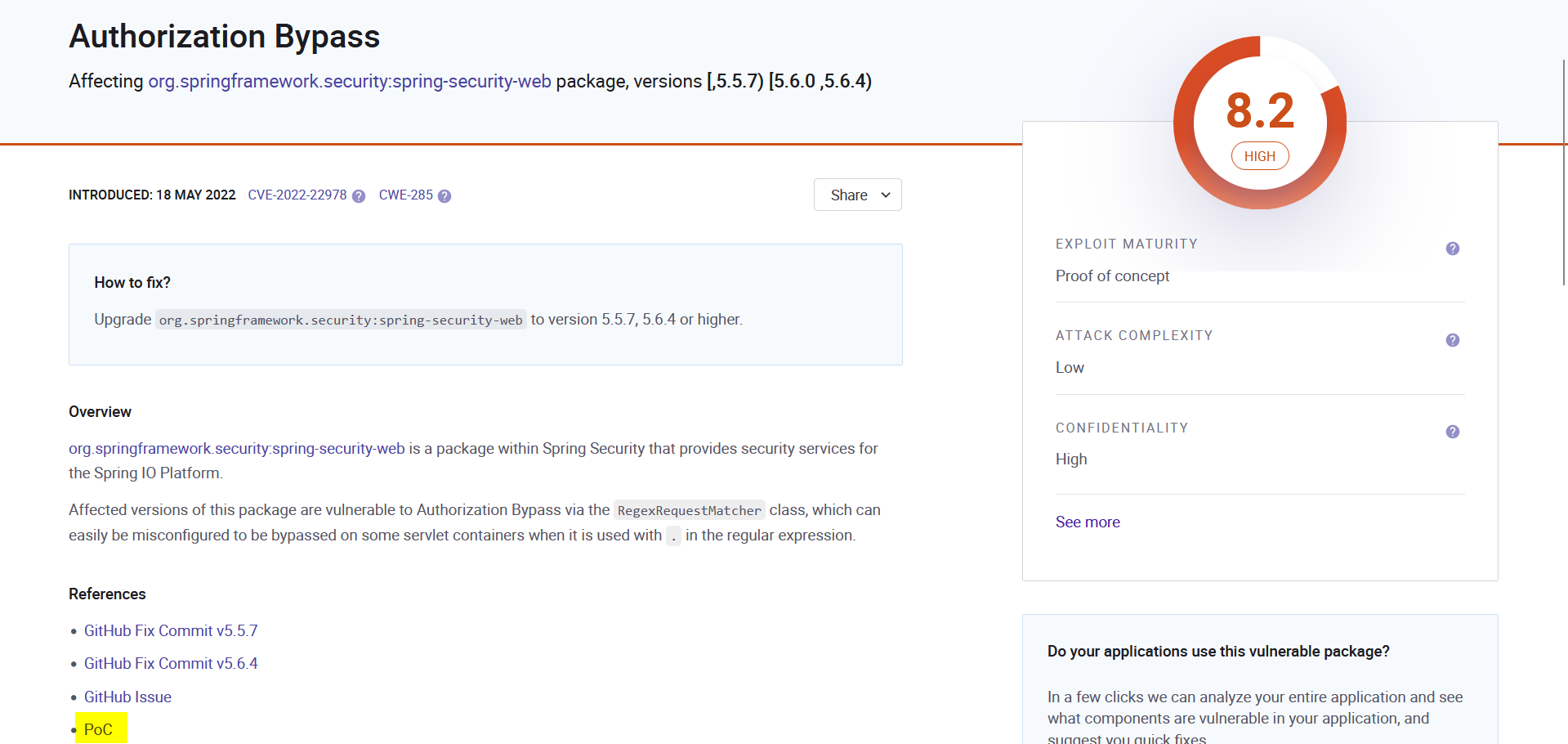Open the GitHub Fix Commit v5.5.7 reference
This screenshot has height=744, width=1568.
click(x=171, y=630)
